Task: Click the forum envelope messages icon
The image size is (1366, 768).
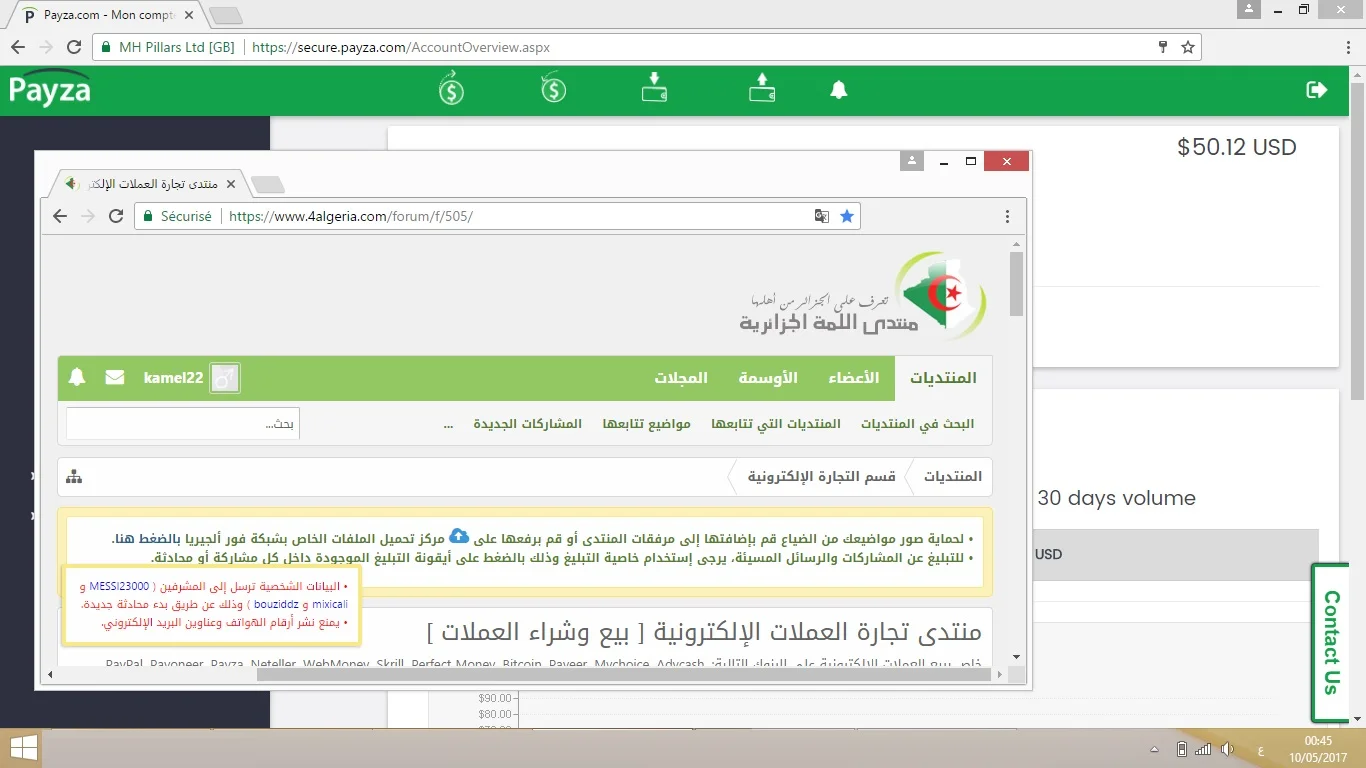Action: coord(115,378)
